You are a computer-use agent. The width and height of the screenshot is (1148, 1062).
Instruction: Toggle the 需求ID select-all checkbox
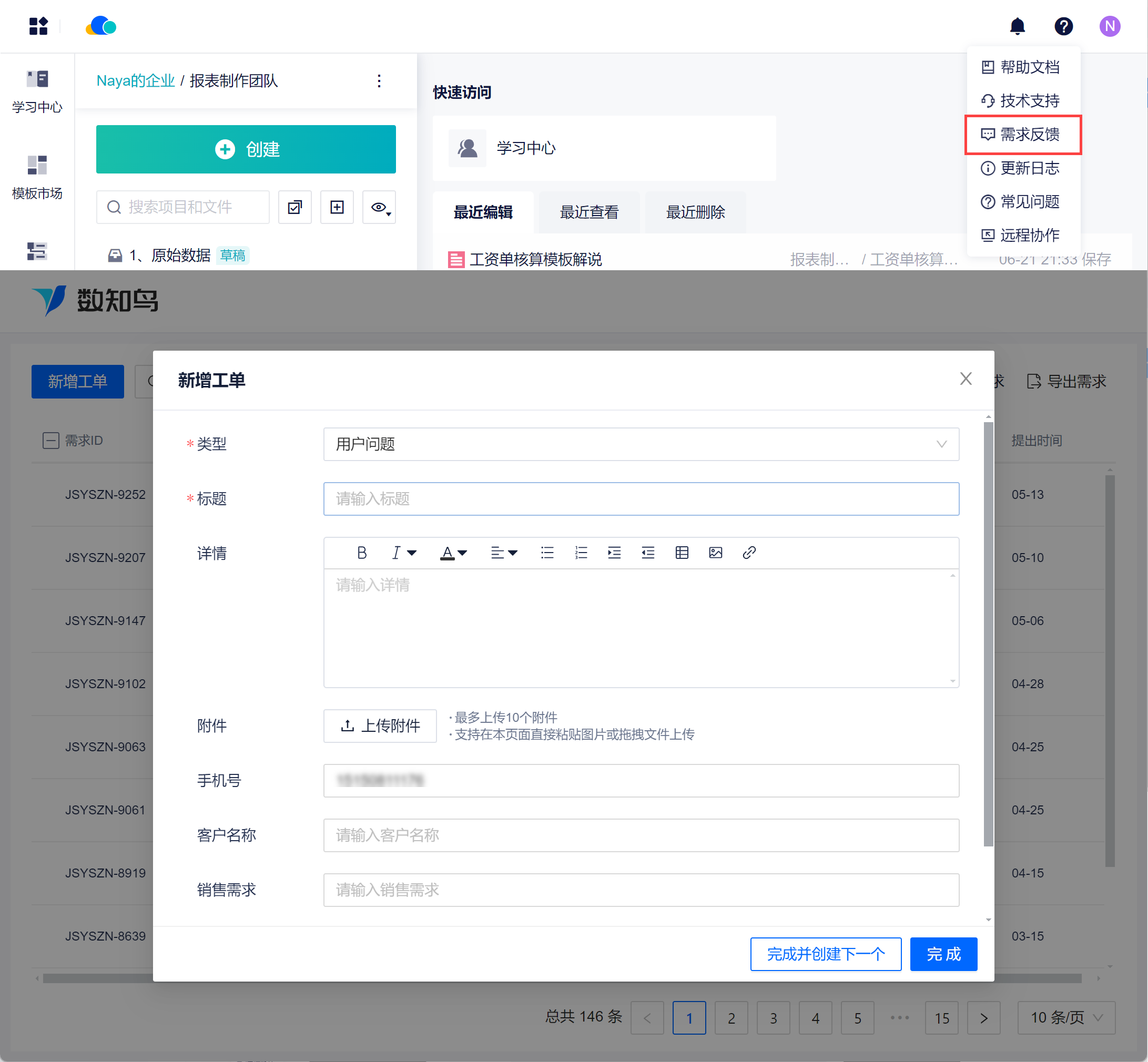50,441
